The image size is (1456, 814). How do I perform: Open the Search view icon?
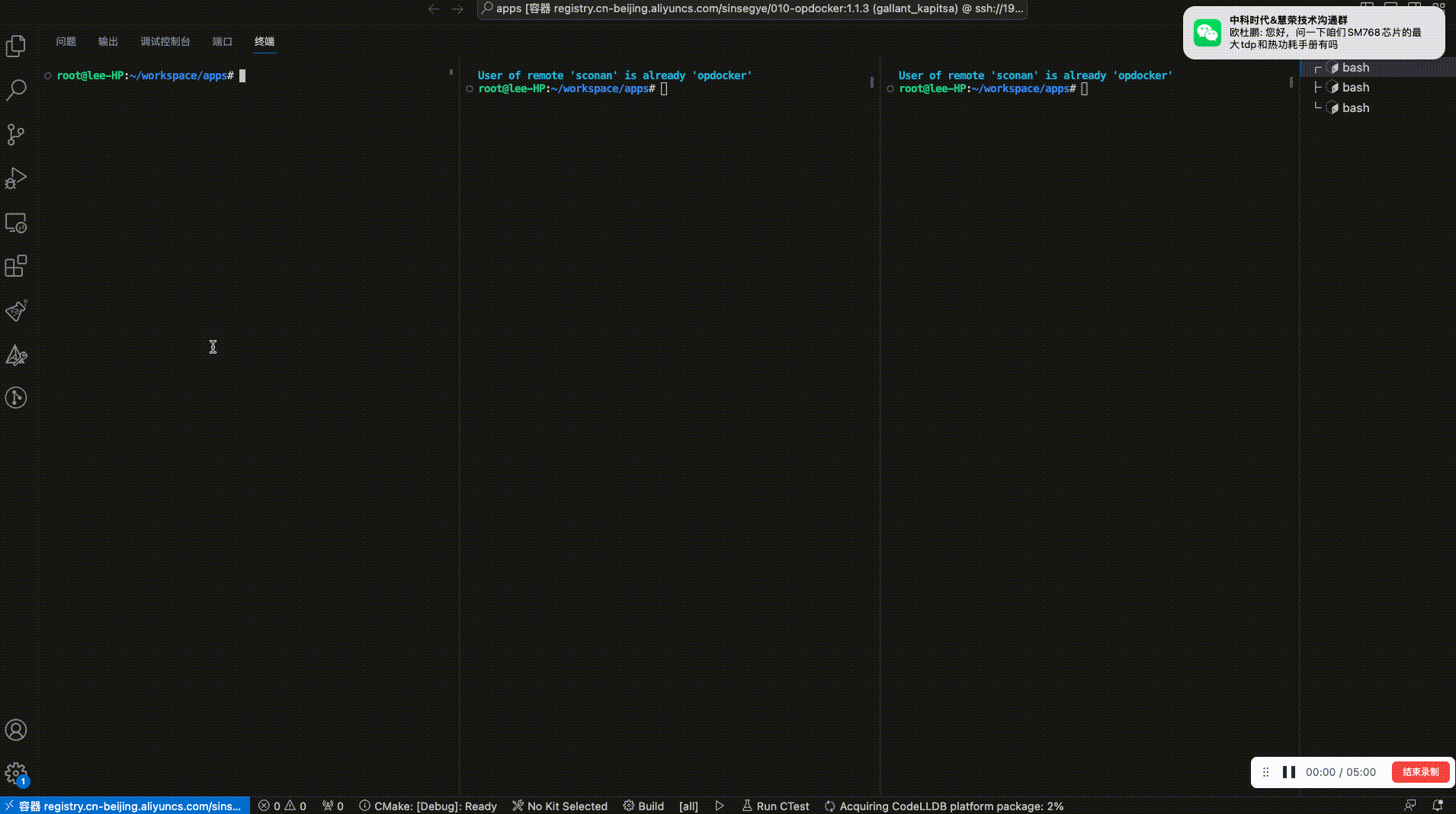pos(16,90)
